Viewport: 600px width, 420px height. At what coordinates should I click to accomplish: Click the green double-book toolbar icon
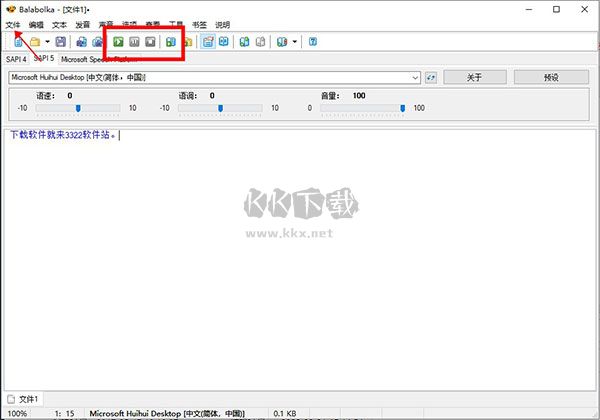(244, 42)
